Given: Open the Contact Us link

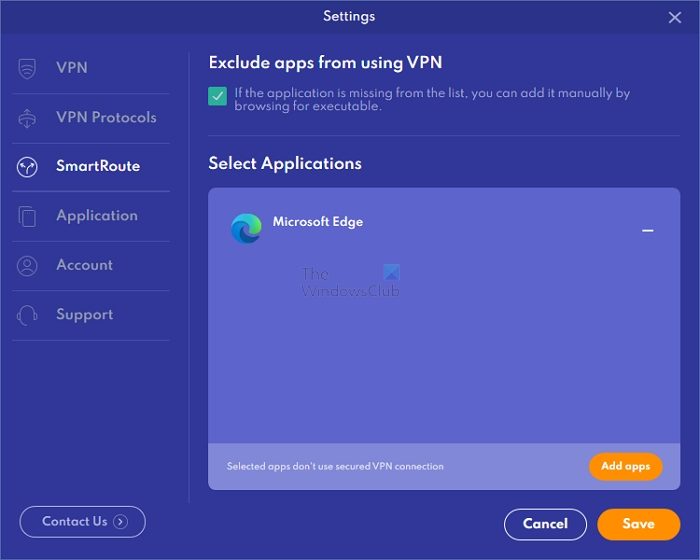Looking at the screenshot, I should pyautogui.click(x=83, y=522).
